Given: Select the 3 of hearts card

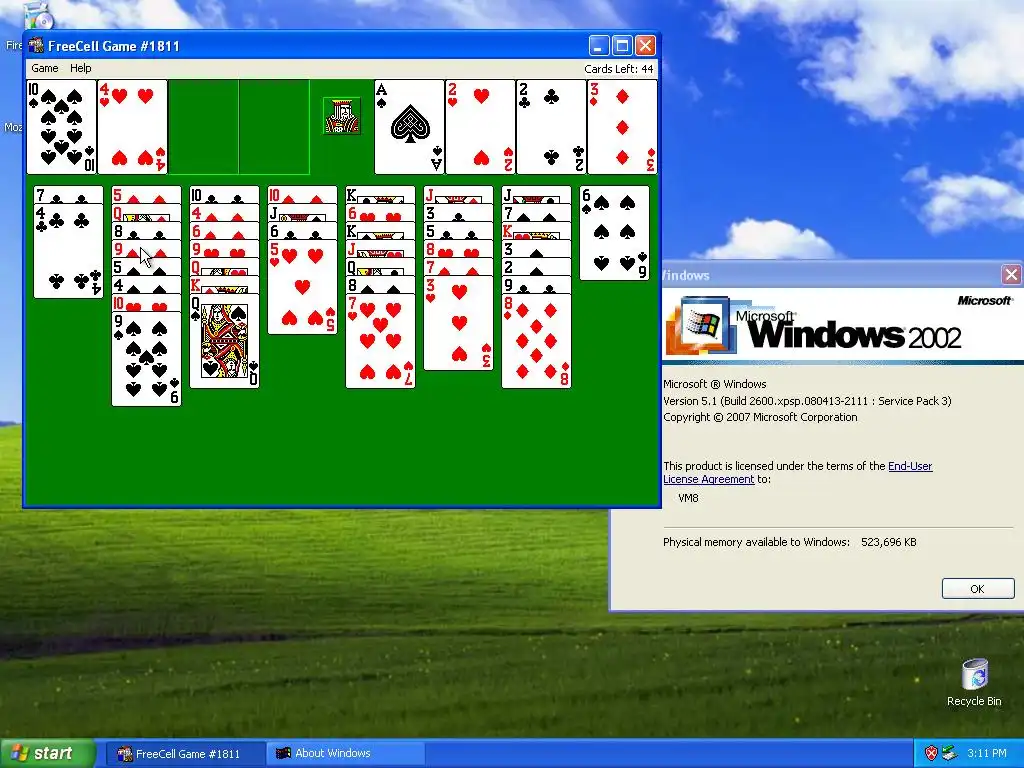Looking at the screenshot, I should pyautogui.click(x=458, y=323).
